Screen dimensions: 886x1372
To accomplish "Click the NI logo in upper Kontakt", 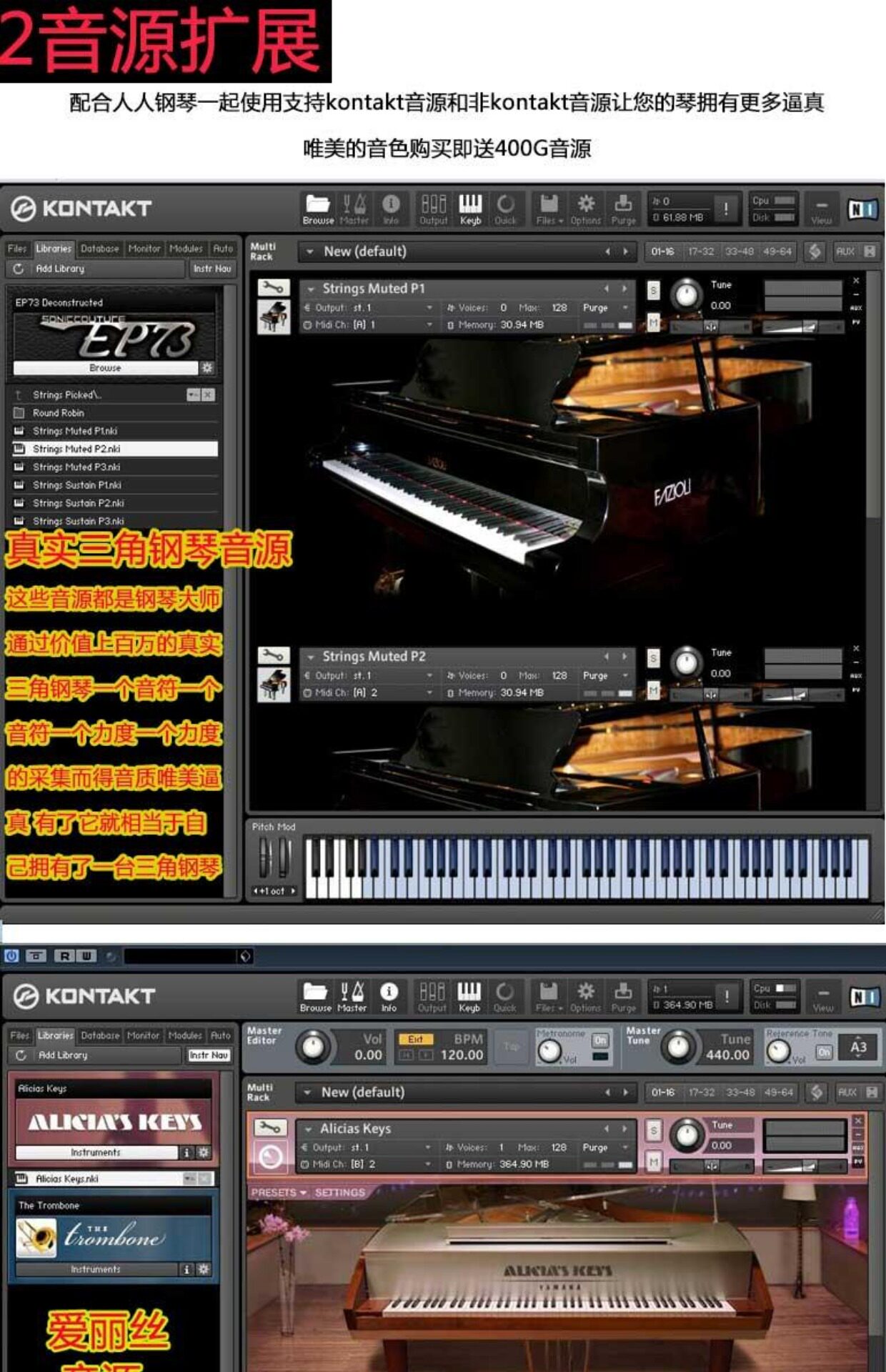I will [862, 209].
